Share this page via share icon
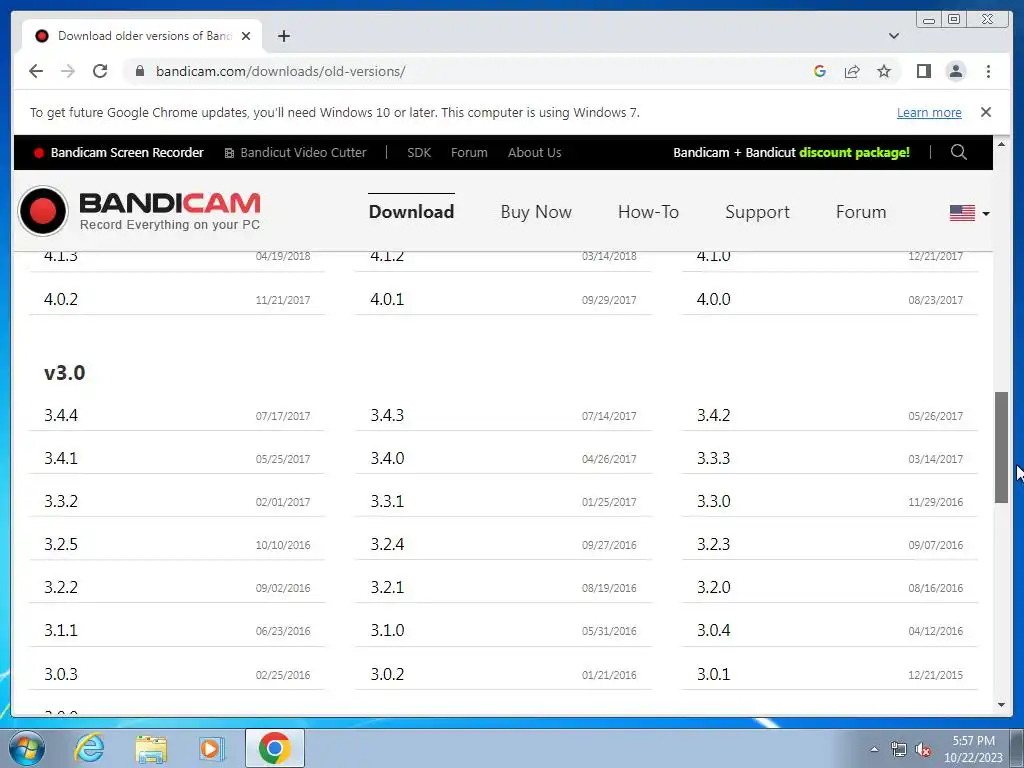This screenshot has width=1024, height=768. [852, 71]
